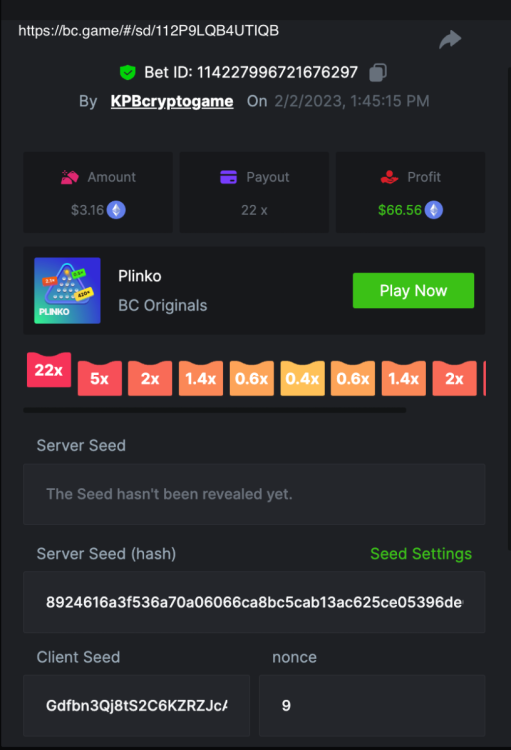The width and height of the screenshot is (511, 750).
Task: Open KPBcryptogame user profile link
Action: pyautogui.click(x=172, y=101)
